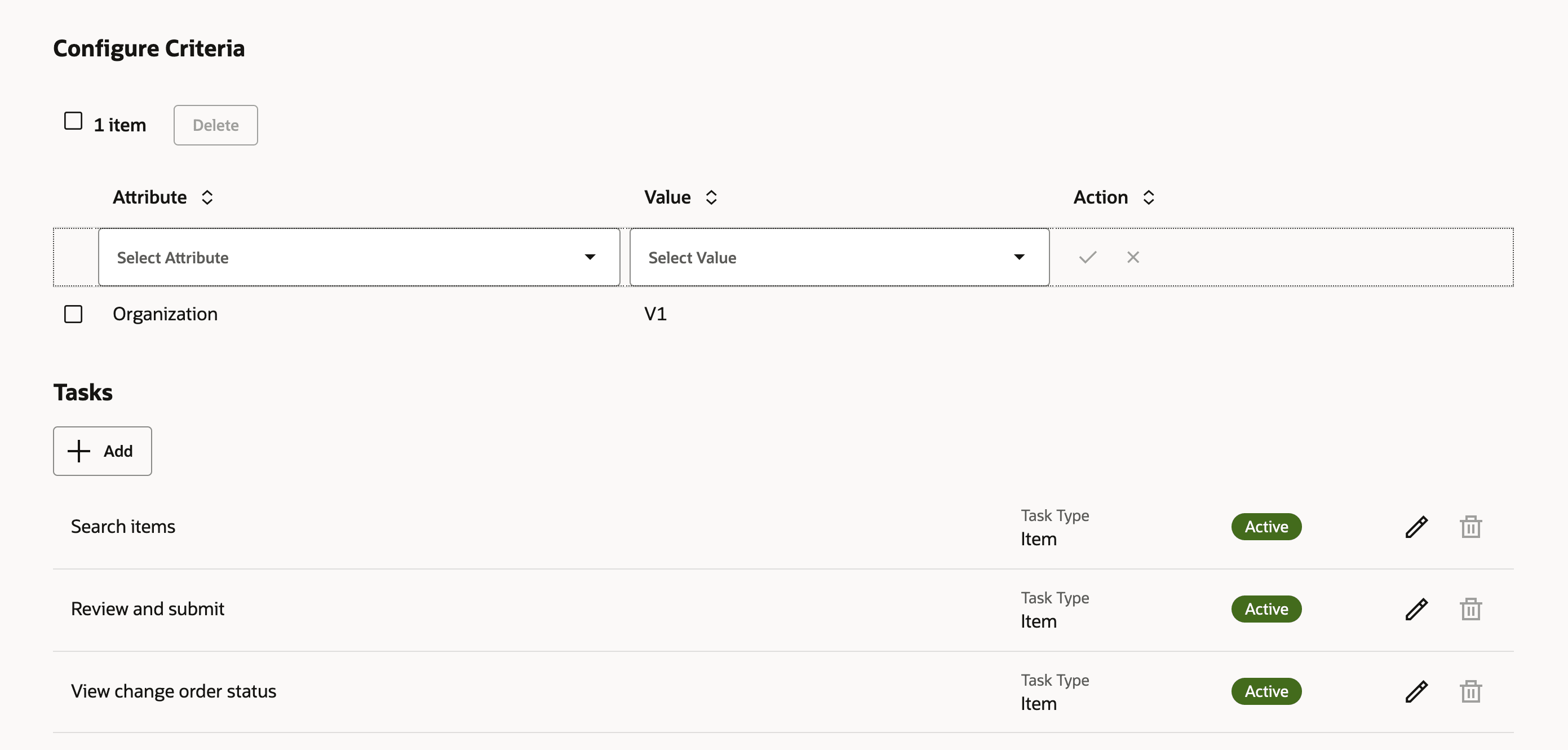Cancel new criteria row with X icon
This screenshot has width=1568, height=750.
pyautogui.click(x=1132, y=257)
